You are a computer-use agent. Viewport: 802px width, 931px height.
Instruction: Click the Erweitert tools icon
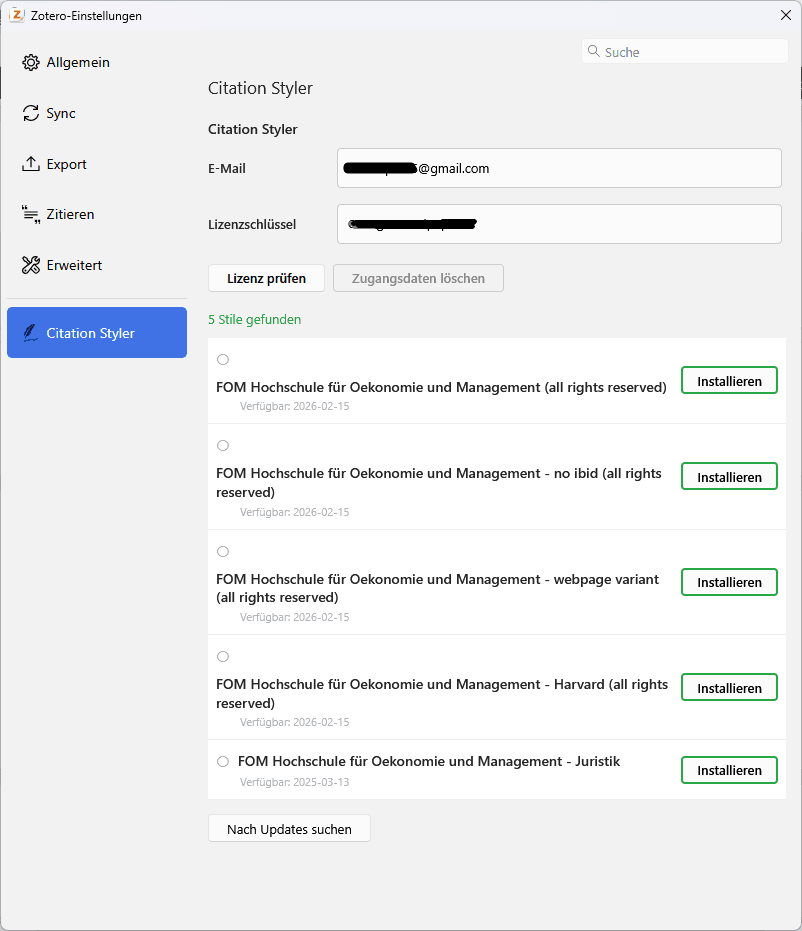pos(30,265)
